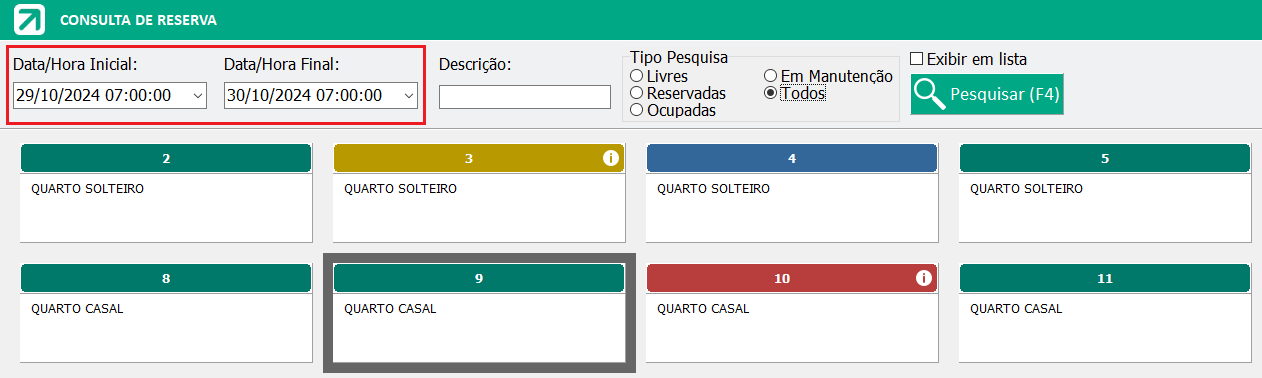Expand the Data/Hora Inicial dropdown
Viewport: 1262px width, 378px height.
[x=197, y=96]
